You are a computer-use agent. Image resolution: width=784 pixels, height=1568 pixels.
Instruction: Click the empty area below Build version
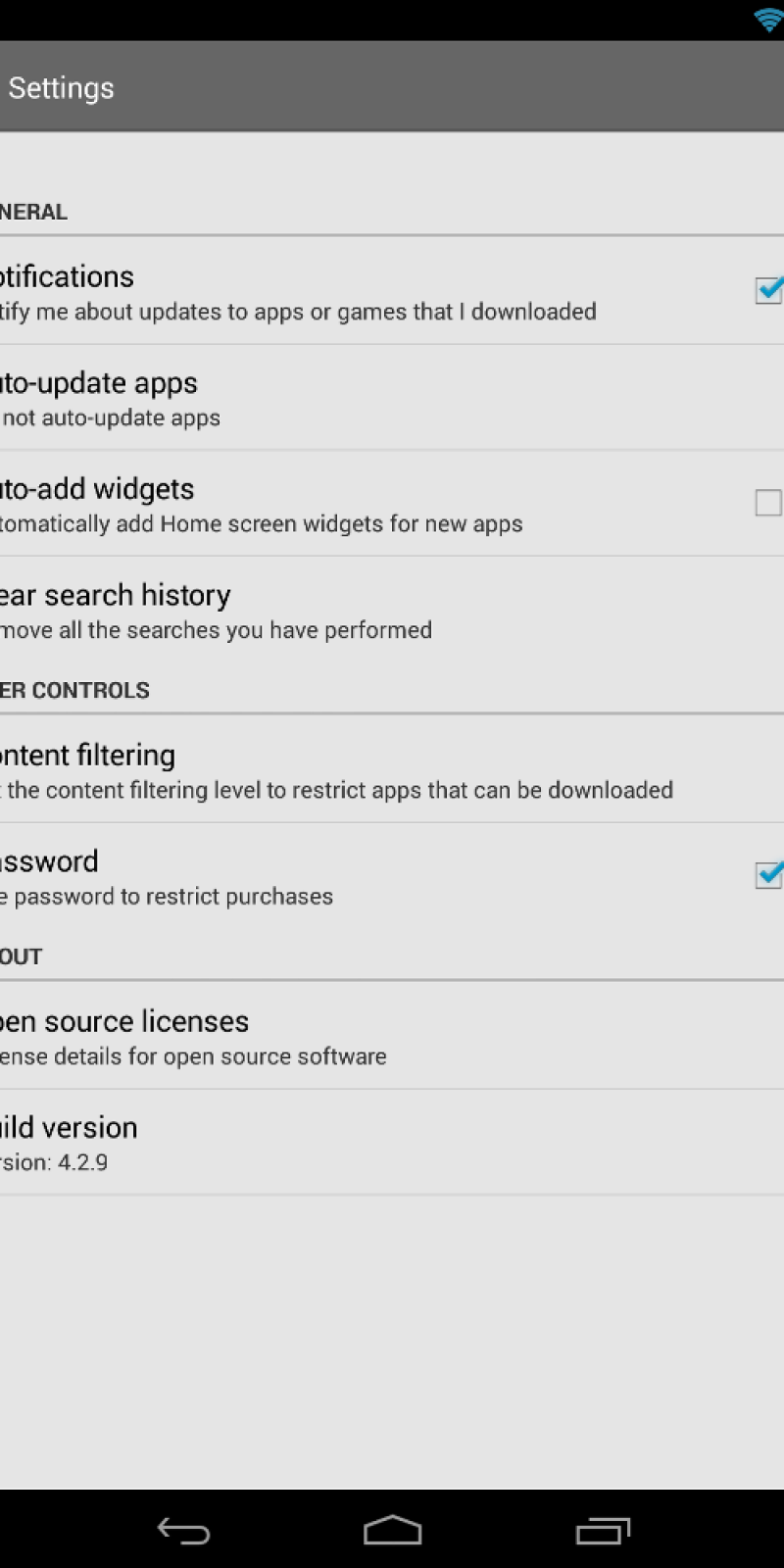392,1343
